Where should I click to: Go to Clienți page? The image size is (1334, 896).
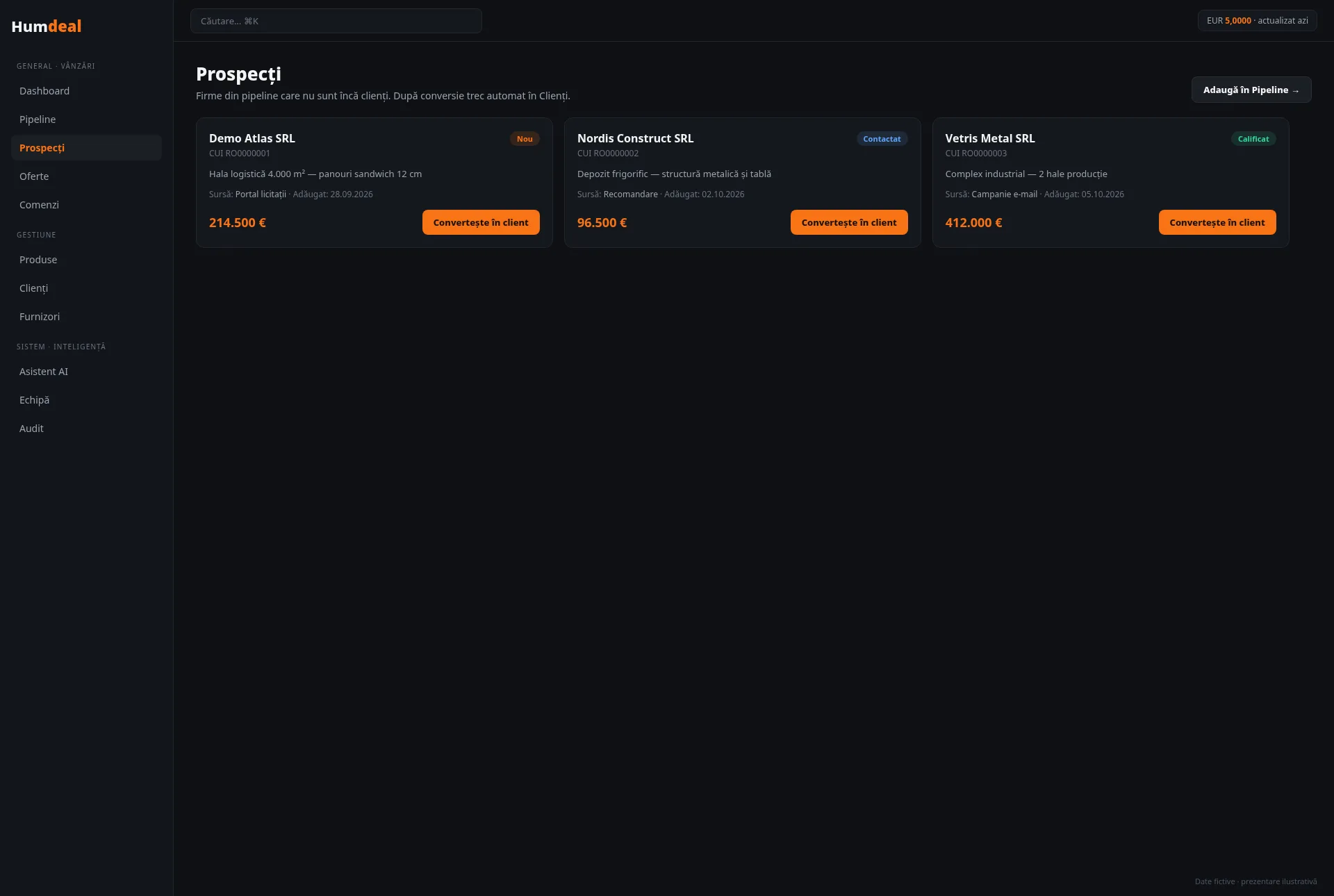coord(86,288)
